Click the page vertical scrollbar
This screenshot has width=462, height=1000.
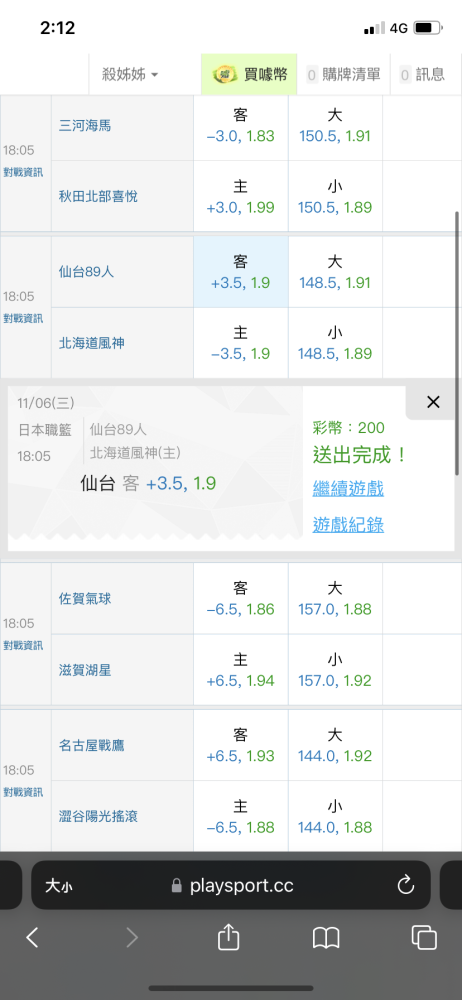(x=457, y=344)
